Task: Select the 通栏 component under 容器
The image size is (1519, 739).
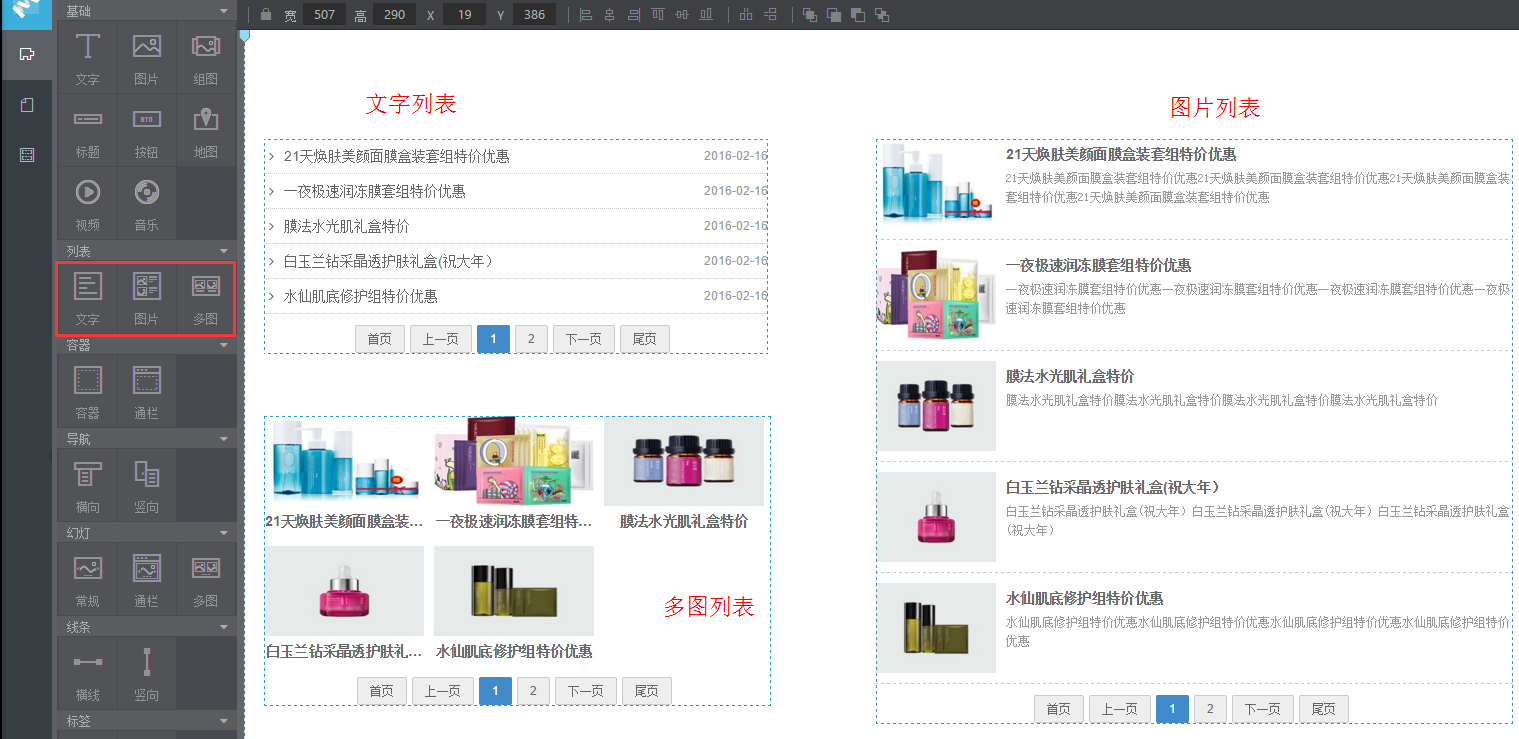Action: (147, 391)
